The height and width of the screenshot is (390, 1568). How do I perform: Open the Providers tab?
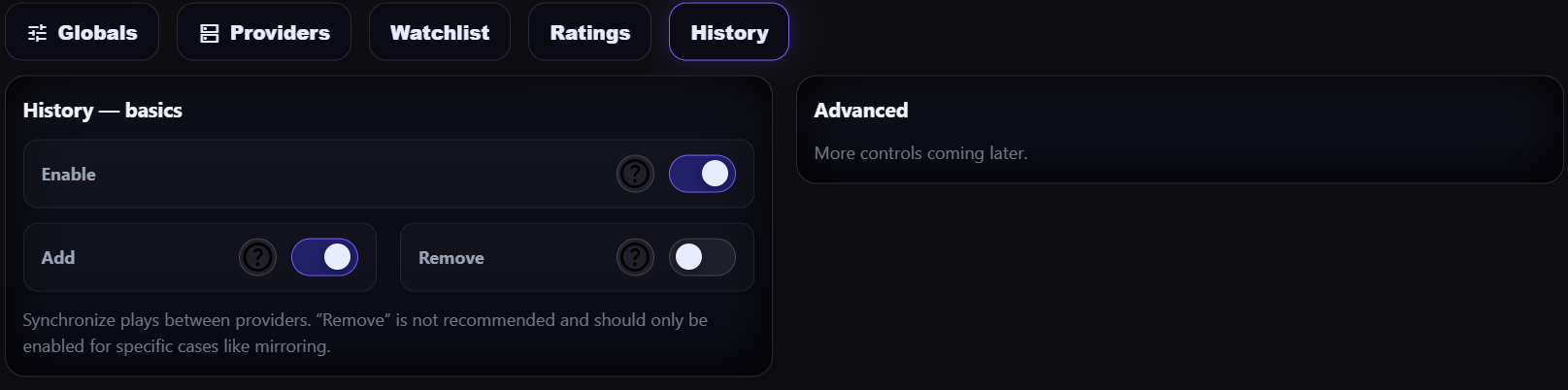click(x=264, y=33)
